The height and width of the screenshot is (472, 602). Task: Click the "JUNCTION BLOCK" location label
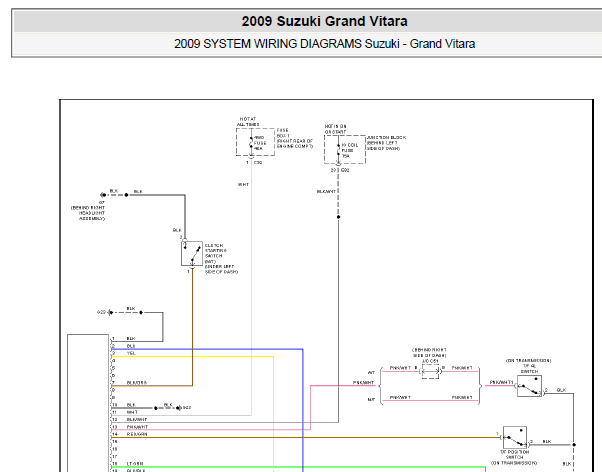[386, 143]
